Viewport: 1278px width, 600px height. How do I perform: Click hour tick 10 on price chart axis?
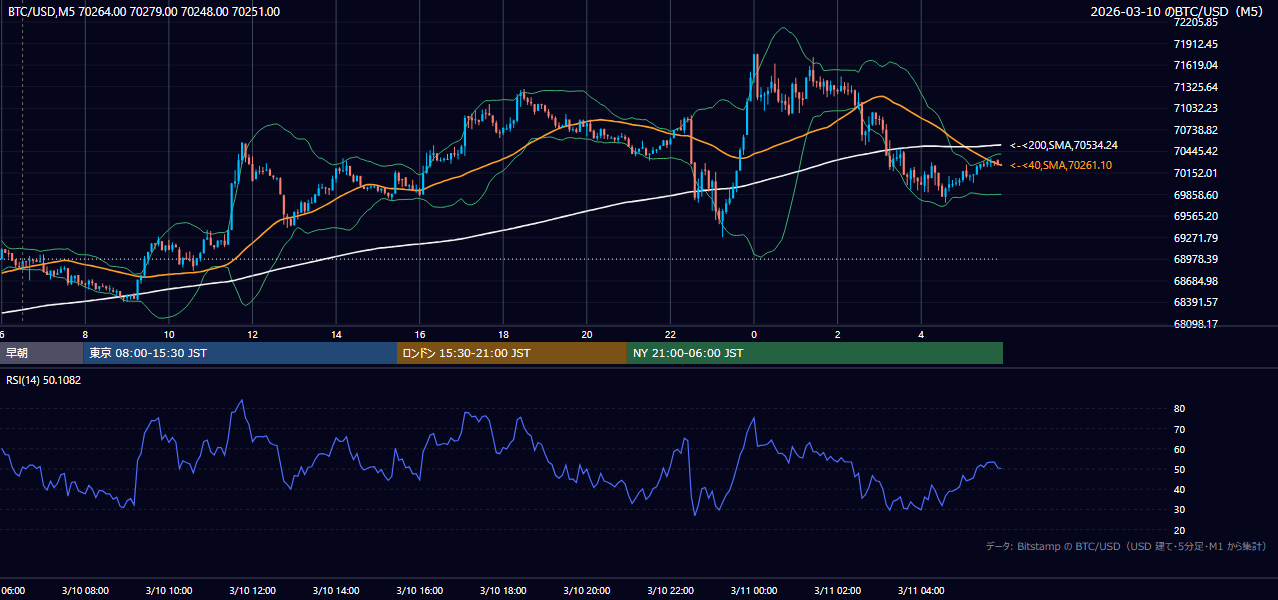pyautogui.click(x=169, y=334)
